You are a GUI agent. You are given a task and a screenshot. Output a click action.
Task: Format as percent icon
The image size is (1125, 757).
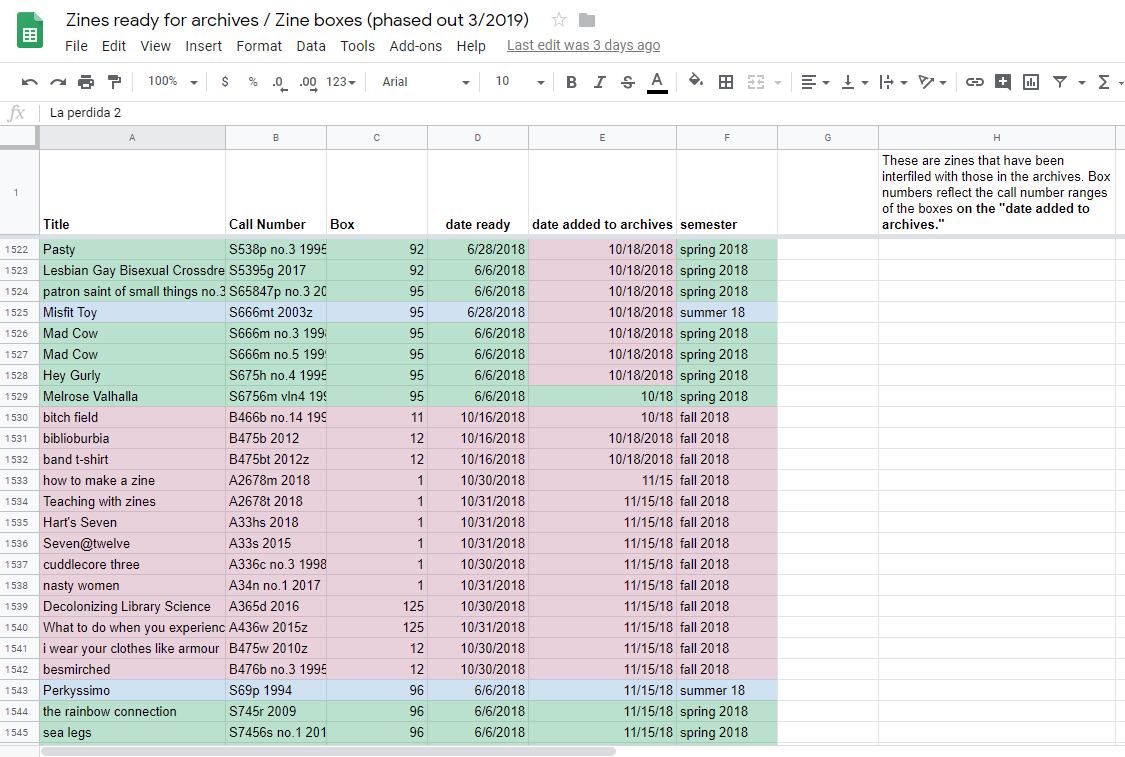point(253,82)
